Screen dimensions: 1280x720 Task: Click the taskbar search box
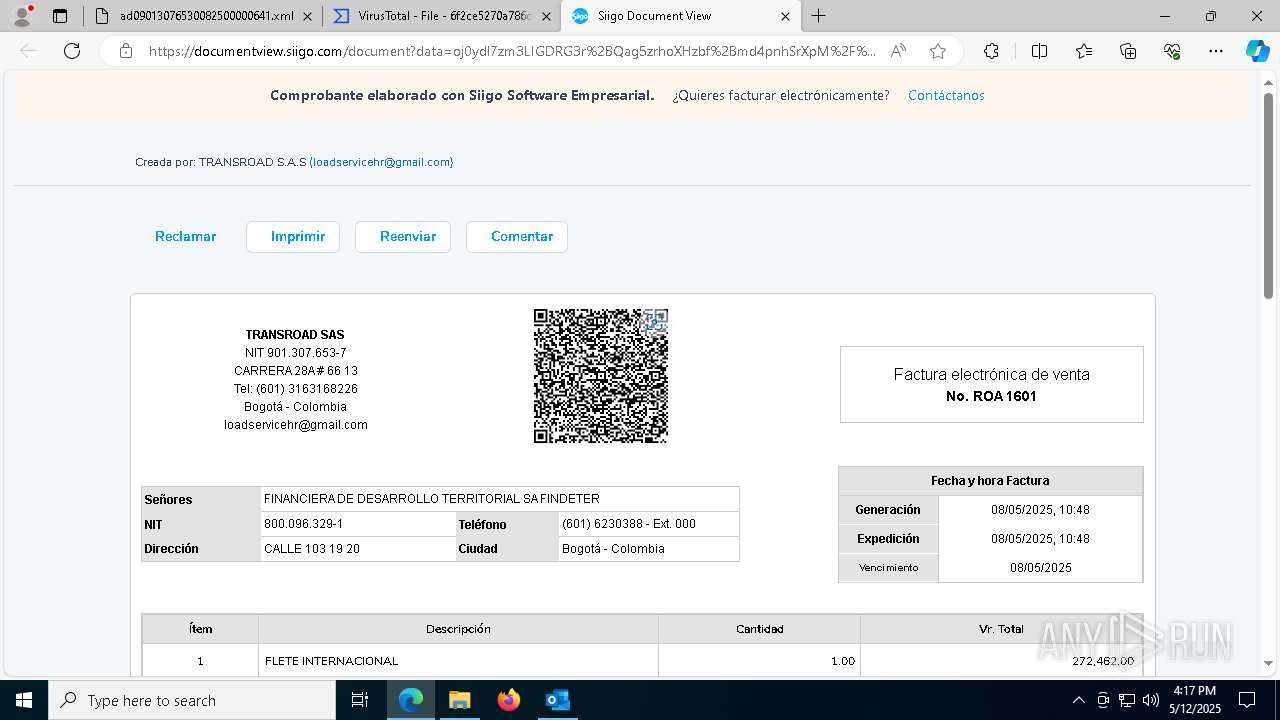coord(192,700)
